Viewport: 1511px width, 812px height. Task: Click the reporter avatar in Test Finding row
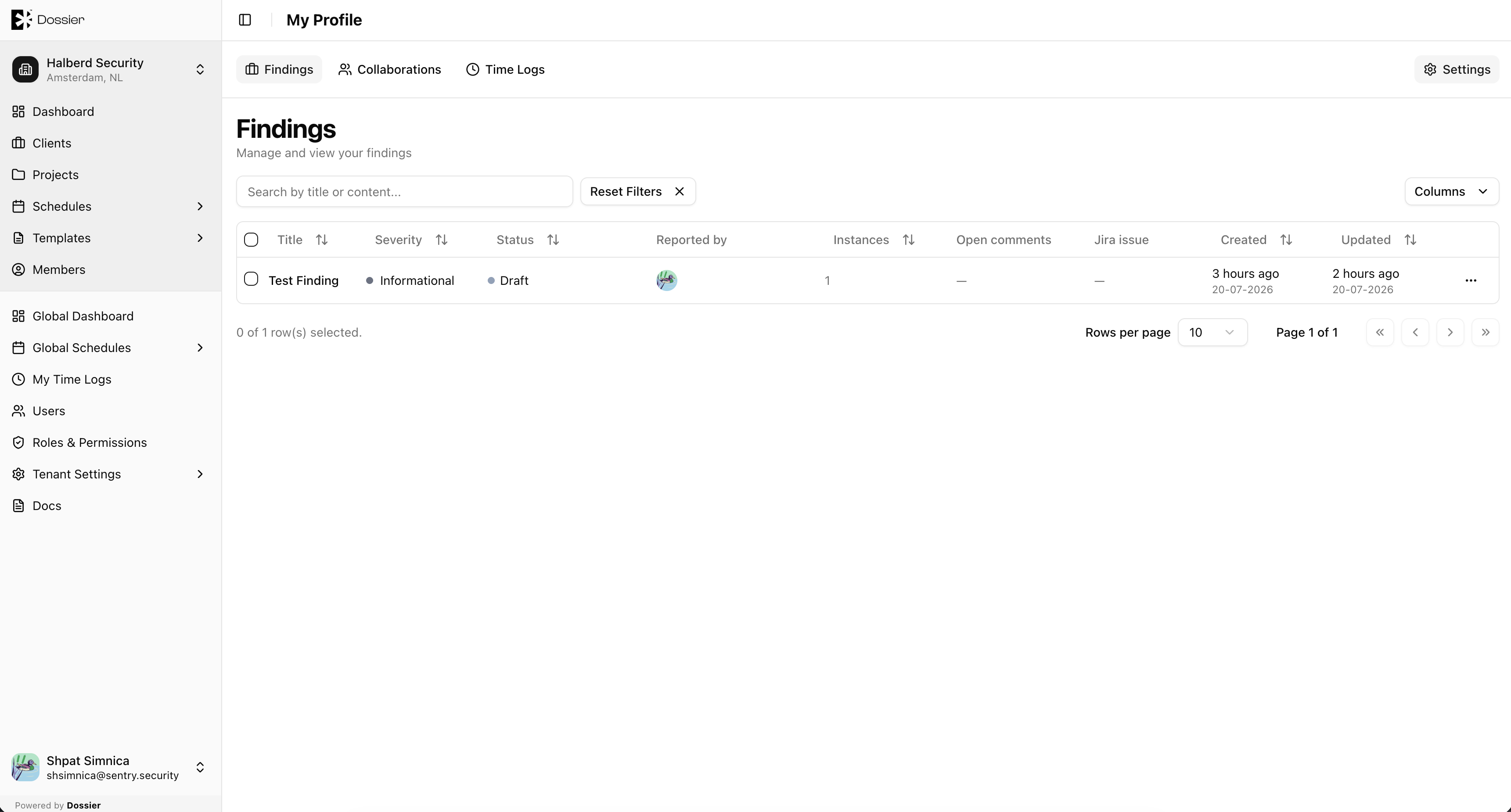666,280
